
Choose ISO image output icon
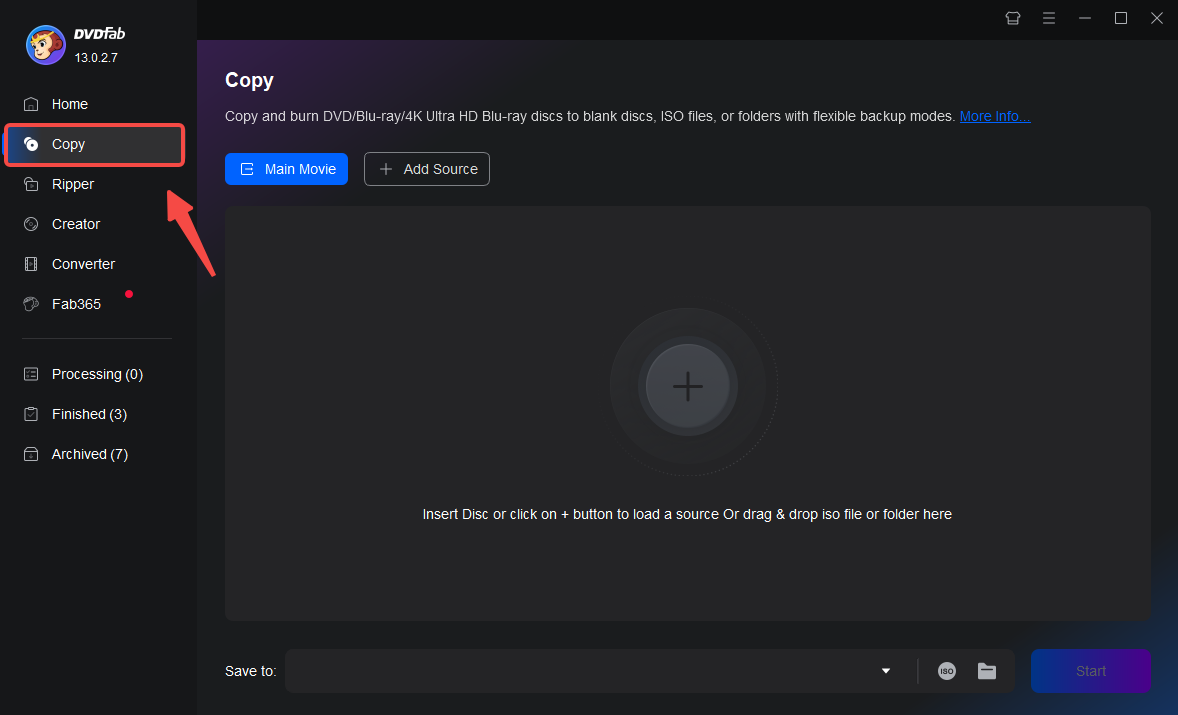tap(947, 671)
